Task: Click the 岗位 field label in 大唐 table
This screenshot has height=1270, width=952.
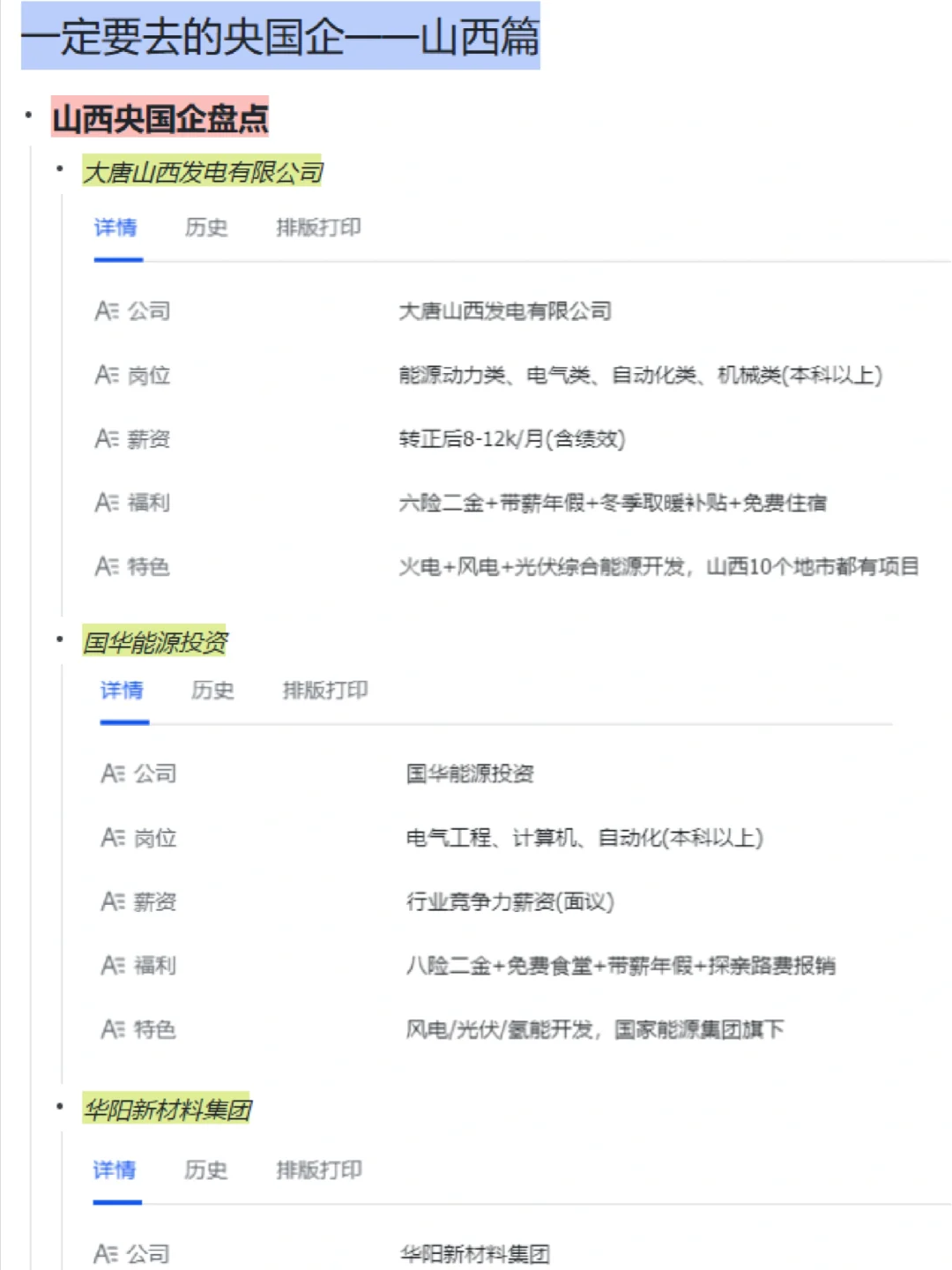Action: click(x=149, y=376)
